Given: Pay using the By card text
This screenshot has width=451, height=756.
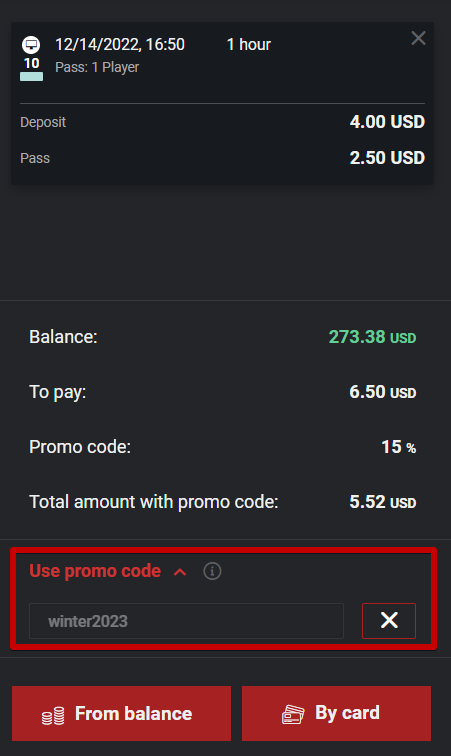Looking at the screenshot, I should pyautogui.click(x=347, y=713).
